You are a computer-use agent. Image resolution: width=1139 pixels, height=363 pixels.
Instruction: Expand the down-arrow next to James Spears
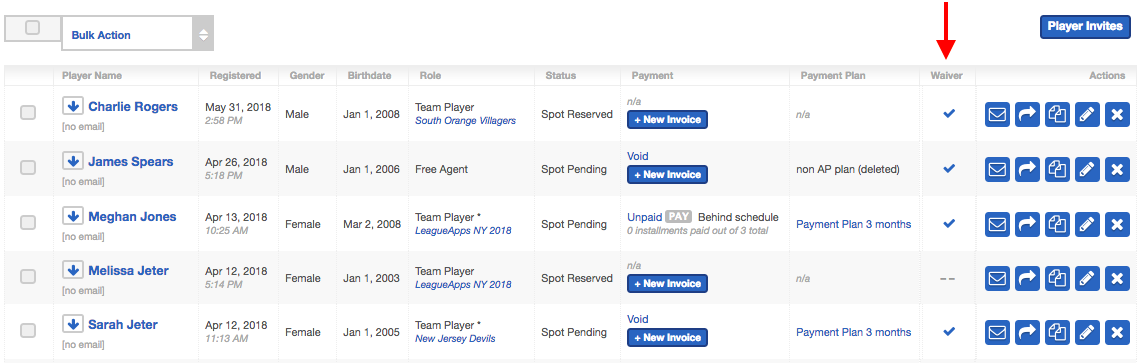(x=72, y=161)
